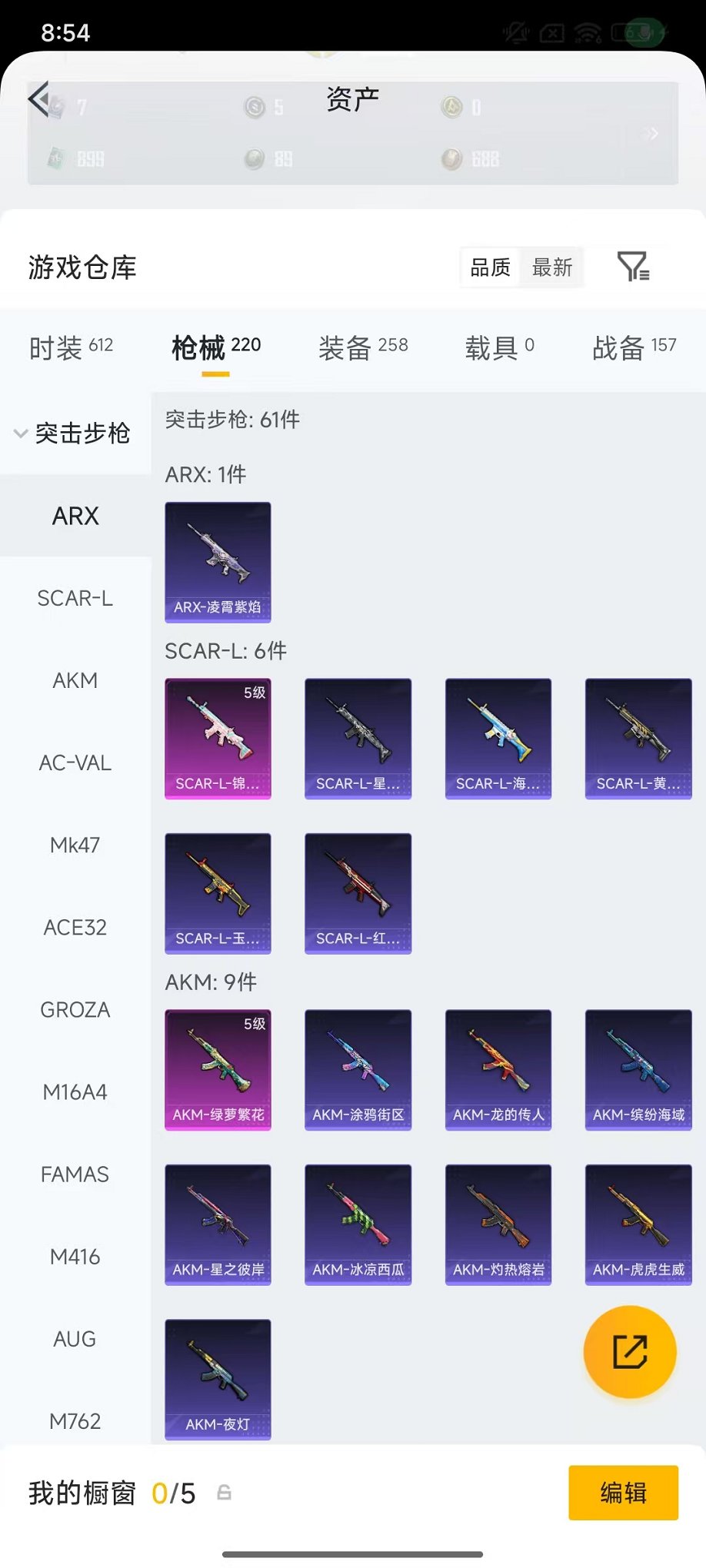Tap the orange share floating button
This screenshot has width=706, height=1568.
630,1351
